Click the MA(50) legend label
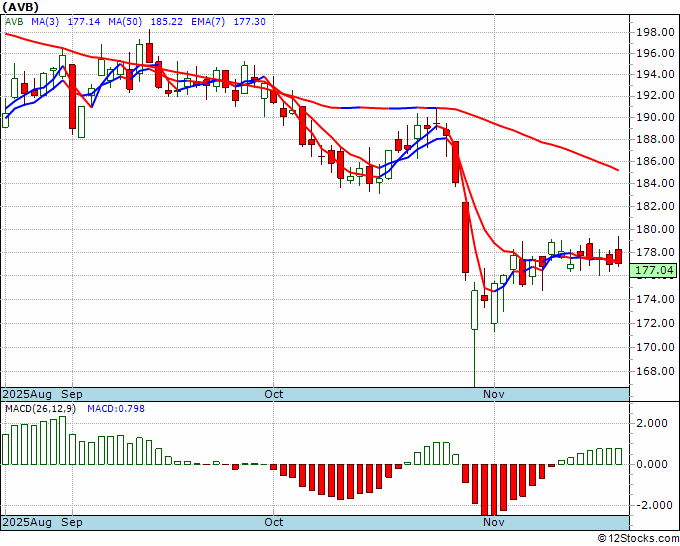The image size is (680, 546). [x=125, y=22]
